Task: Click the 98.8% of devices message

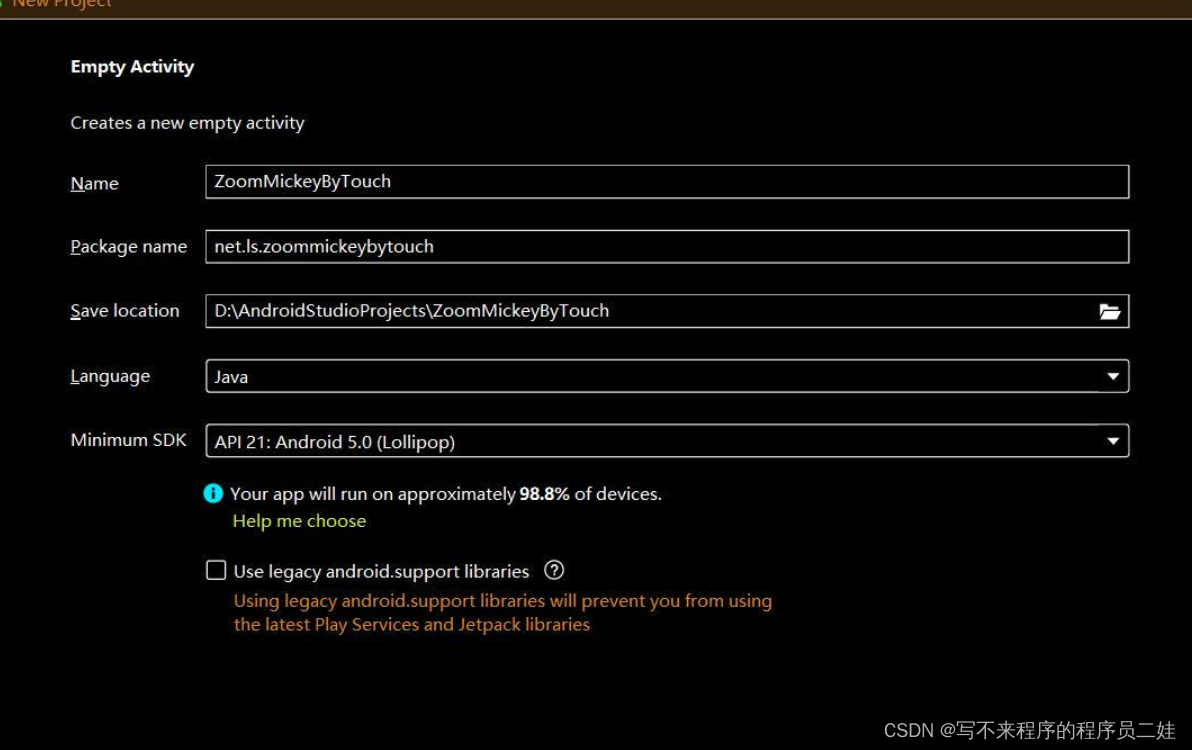Action: coord(445,494)
